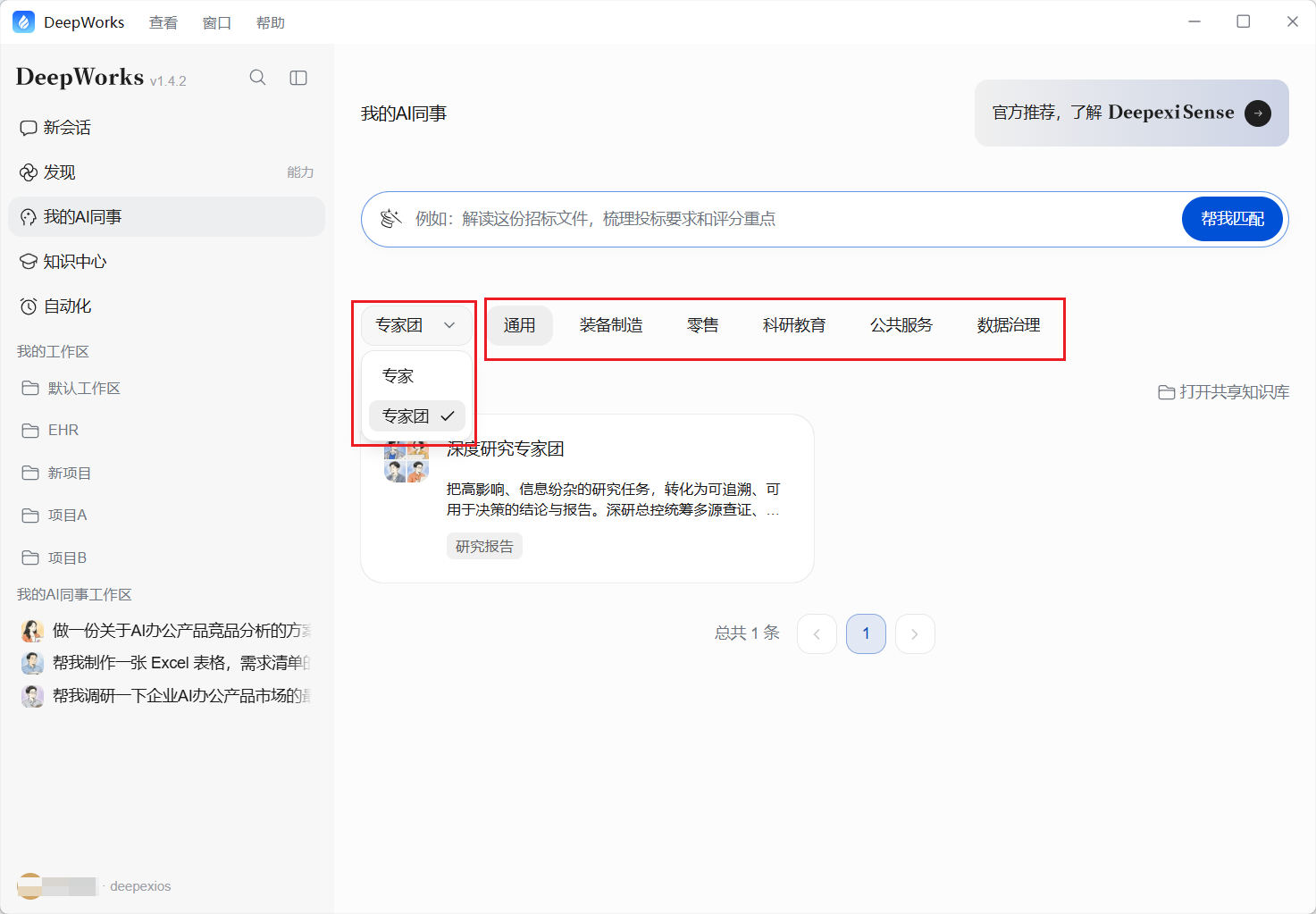Open the 窗口 menu
The width and height of the screenshot is (1316, 914).
click(x=217, y=22)
